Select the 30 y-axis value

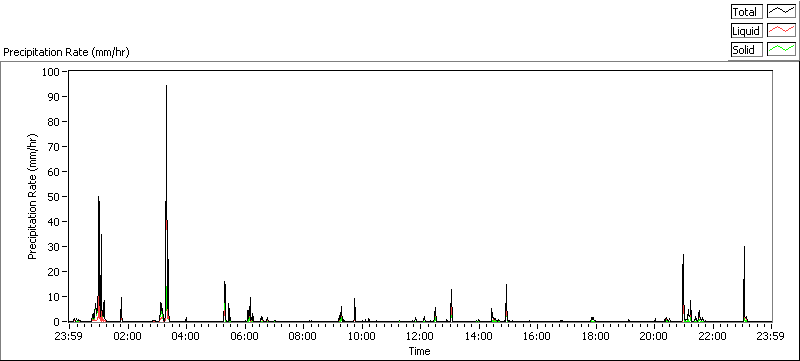coord(55,246)
